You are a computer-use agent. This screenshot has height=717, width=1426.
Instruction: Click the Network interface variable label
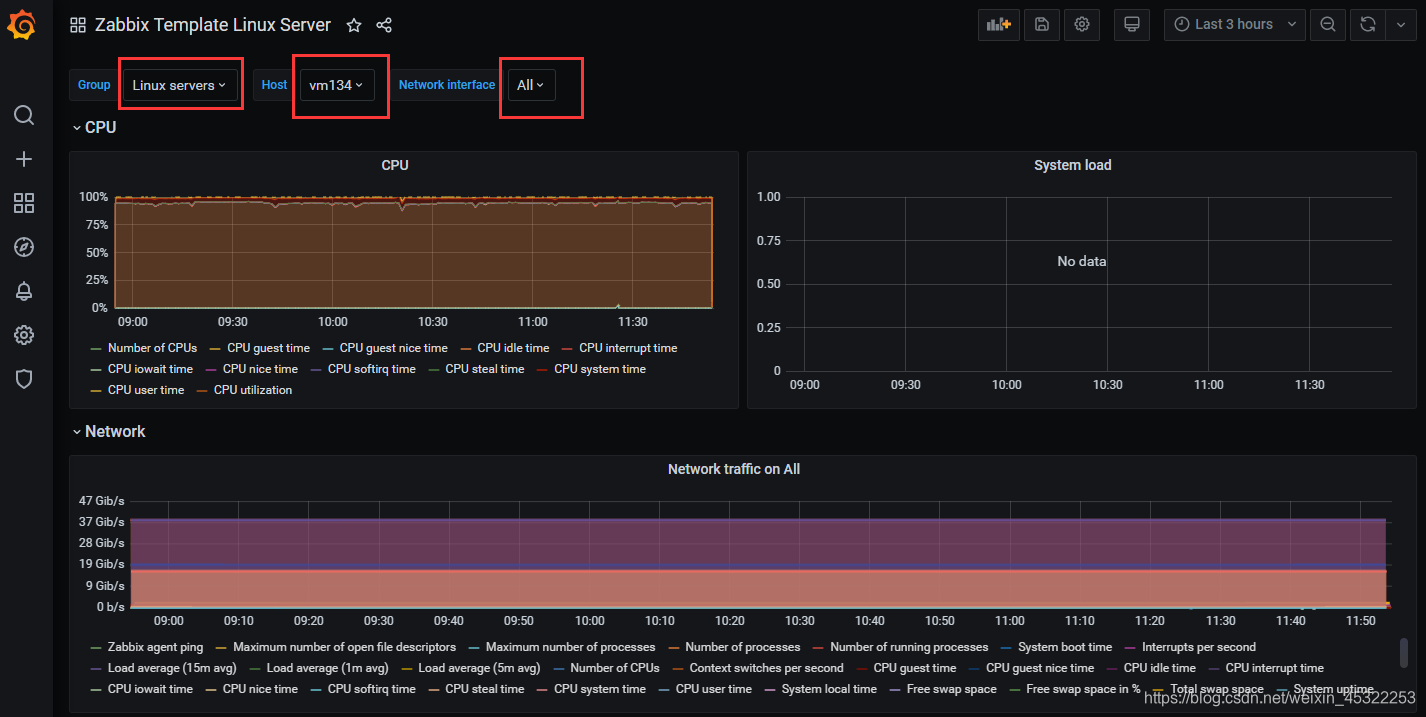click(447, 85)
